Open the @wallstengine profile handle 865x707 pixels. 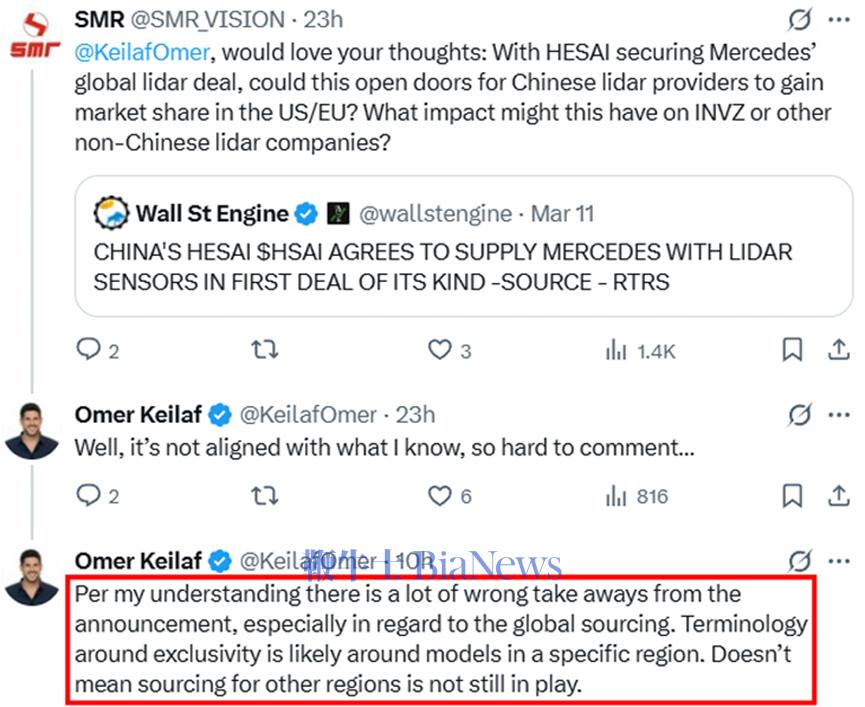(436, 213)
